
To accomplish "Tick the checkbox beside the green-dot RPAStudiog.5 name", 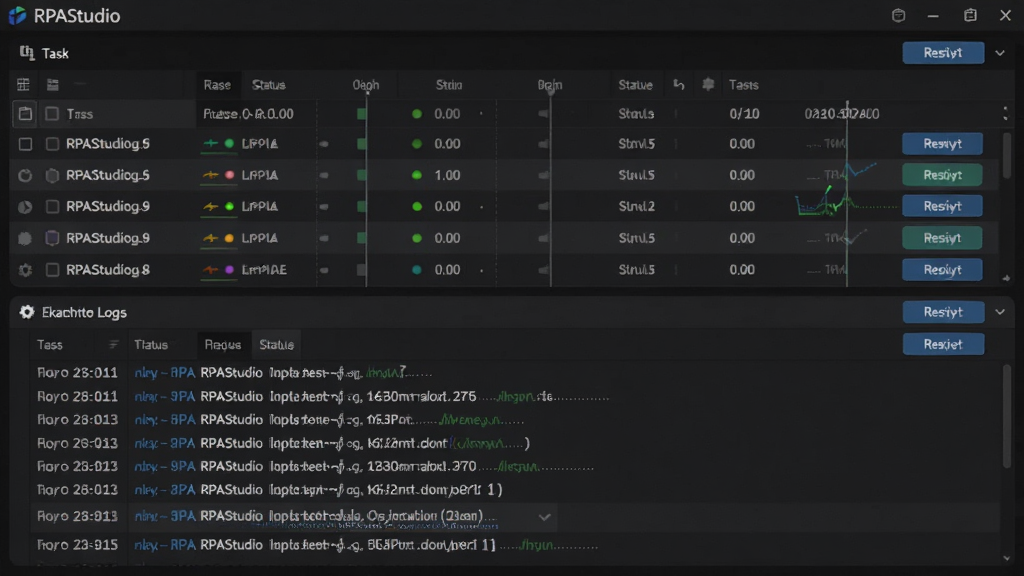I will 52,144.
